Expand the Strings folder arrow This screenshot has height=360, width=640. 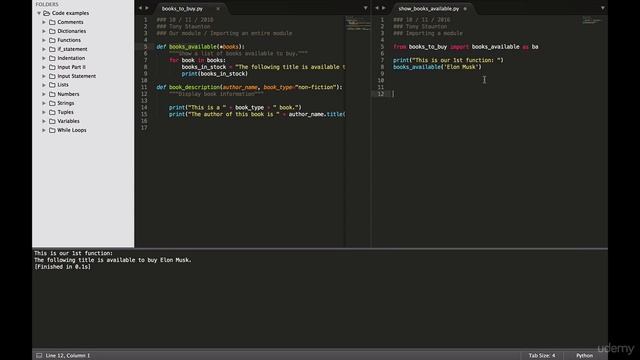pos(44,103)
